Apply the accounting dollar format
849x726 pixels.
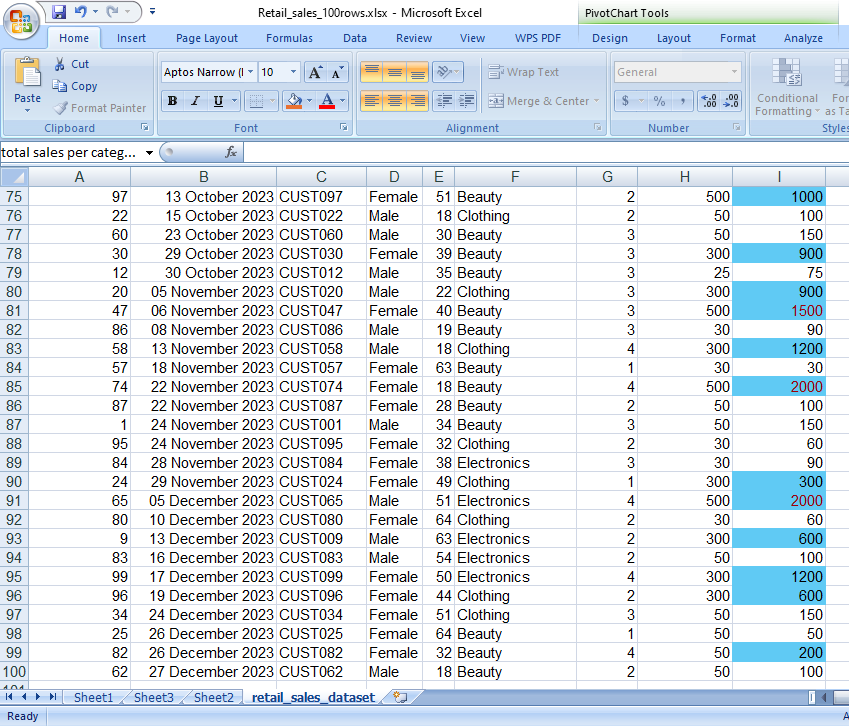[625, 101]
